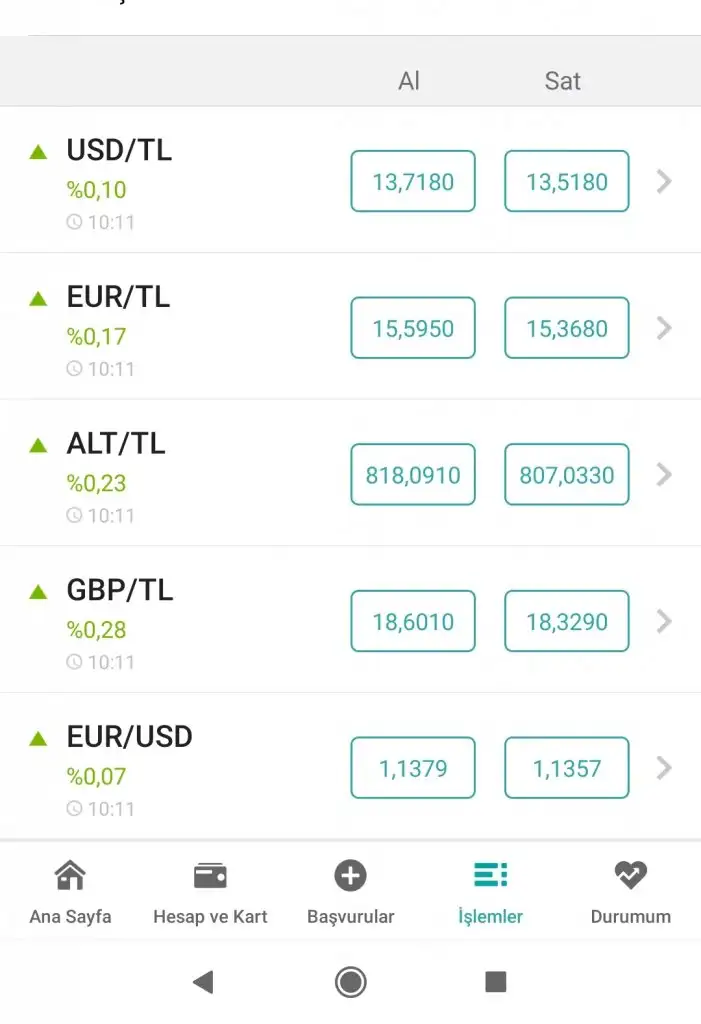This screenshot has width=701, height=1024.
Task: Tap the Android recents square
Action: (x=495, y=982)
